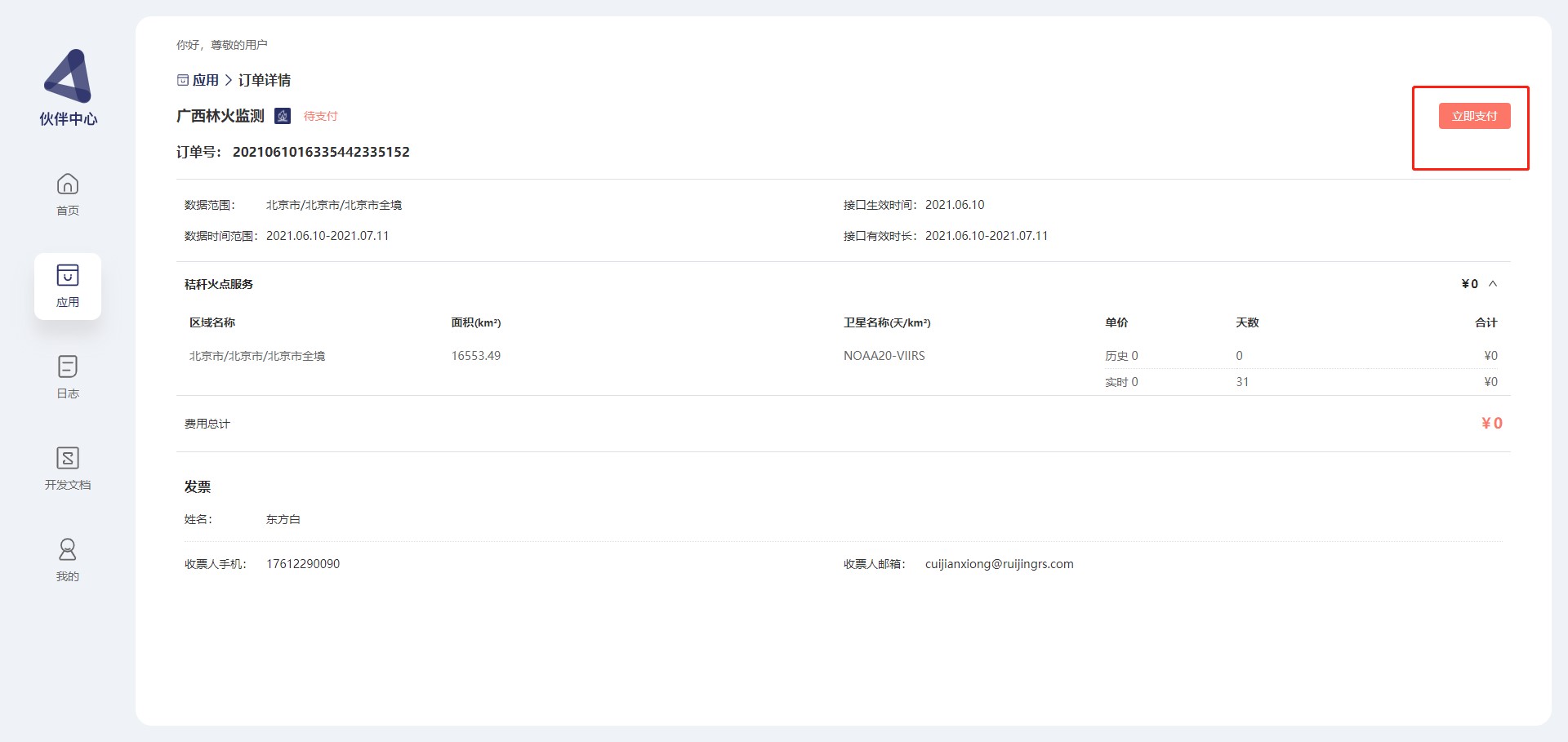Viewport: 1568px width, 742px height.
Task: Click the days value 31
Action: (x=1242, y=382)
